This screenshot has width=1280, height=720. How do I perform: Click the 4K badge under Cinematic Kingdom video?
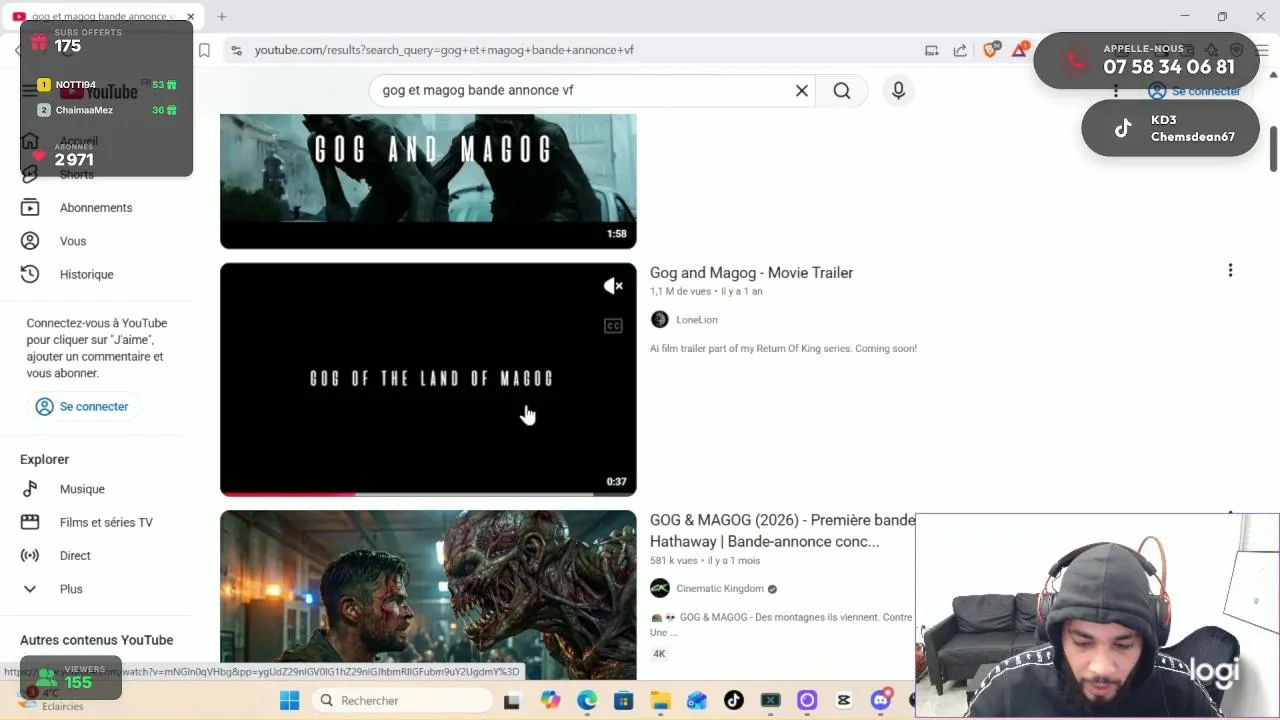pos(659,654)
